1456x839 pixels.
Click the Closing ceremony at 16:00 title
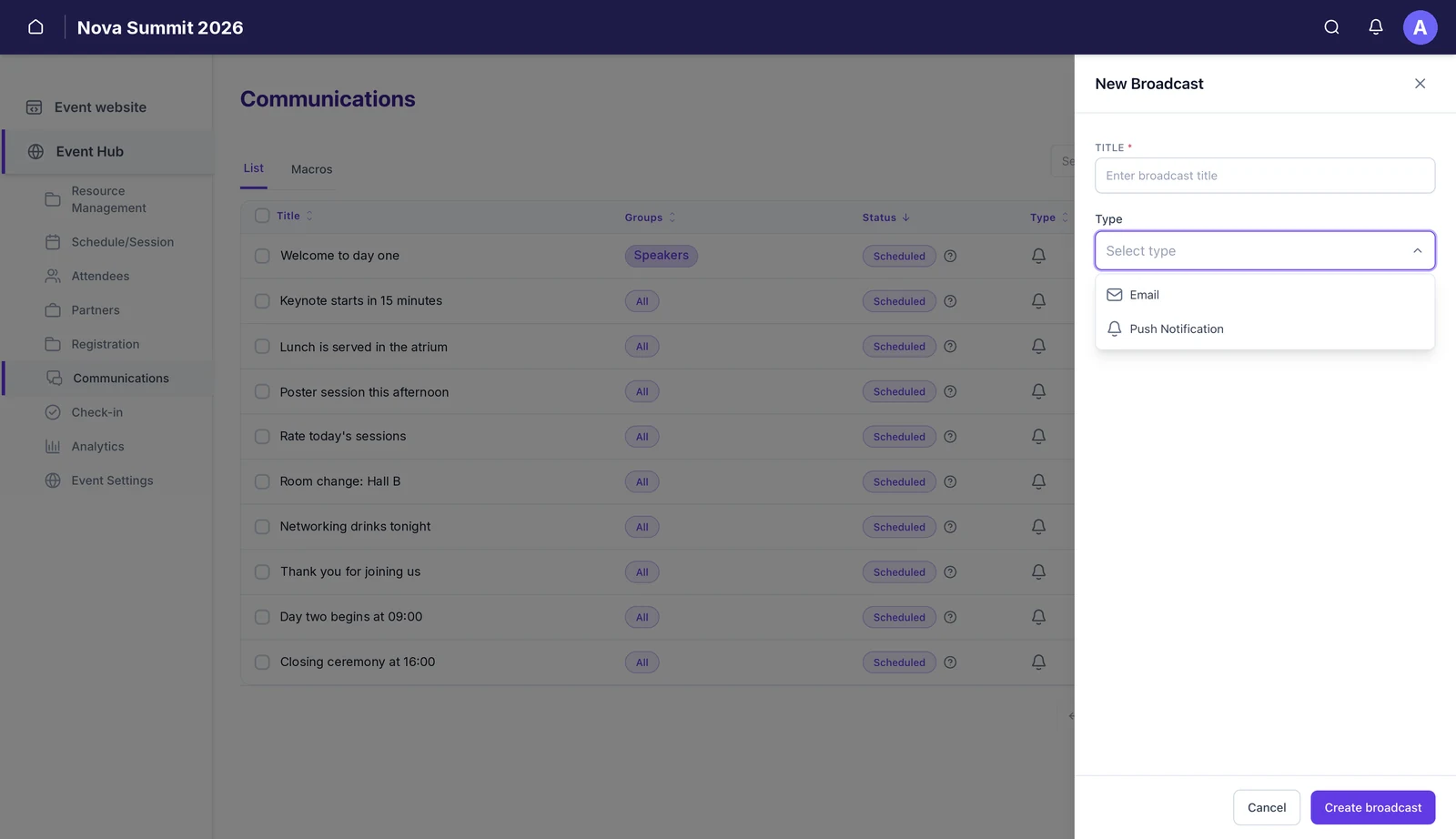(x=358, y=662)
